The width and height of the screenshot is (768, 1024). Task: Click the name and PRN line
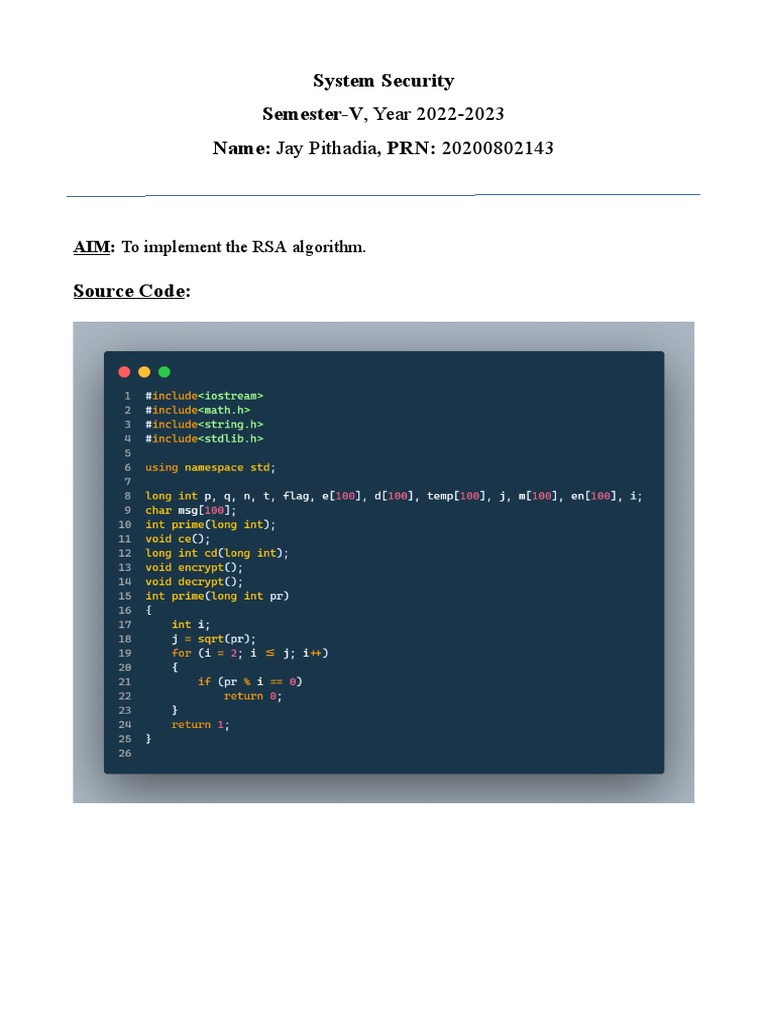(x=383, y=148)
